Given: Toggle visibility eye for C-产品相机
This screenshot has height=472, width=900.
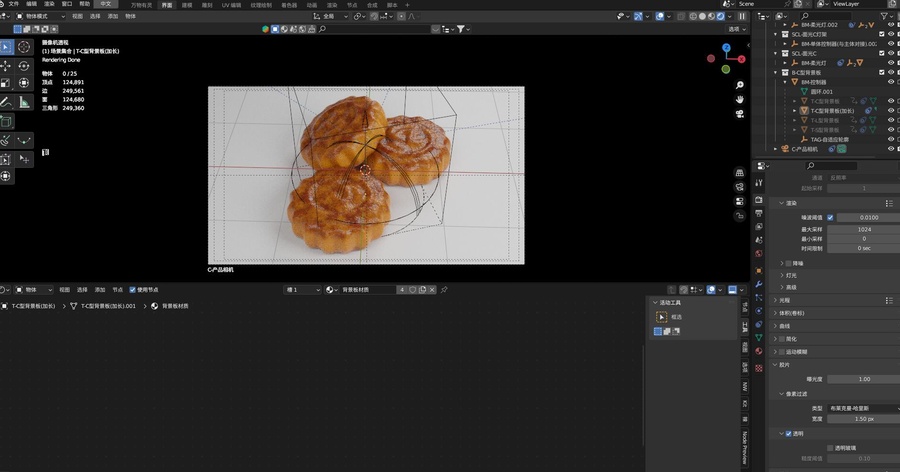Looking at the screenshot, I should [891, 149].
